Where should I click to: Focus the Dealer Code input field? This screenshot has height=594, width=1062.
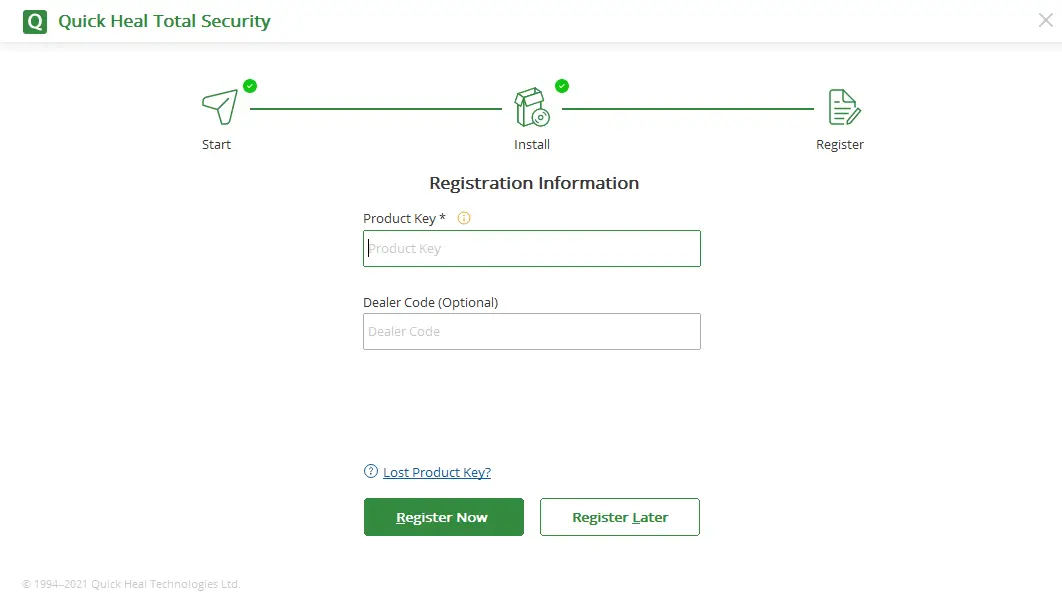pos(531,332)
